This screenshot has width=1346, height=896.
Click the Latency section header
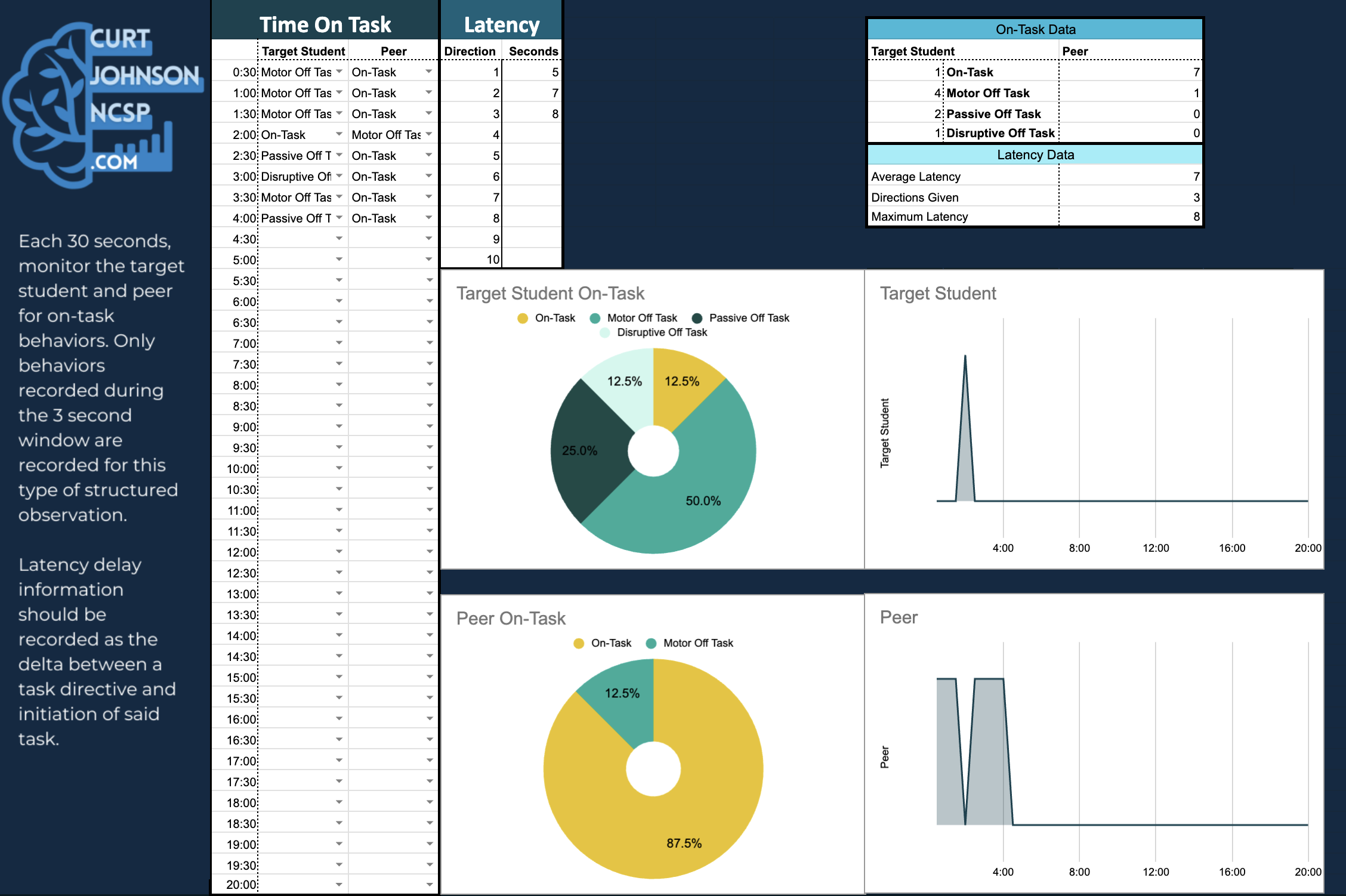[x=502, y=24]
